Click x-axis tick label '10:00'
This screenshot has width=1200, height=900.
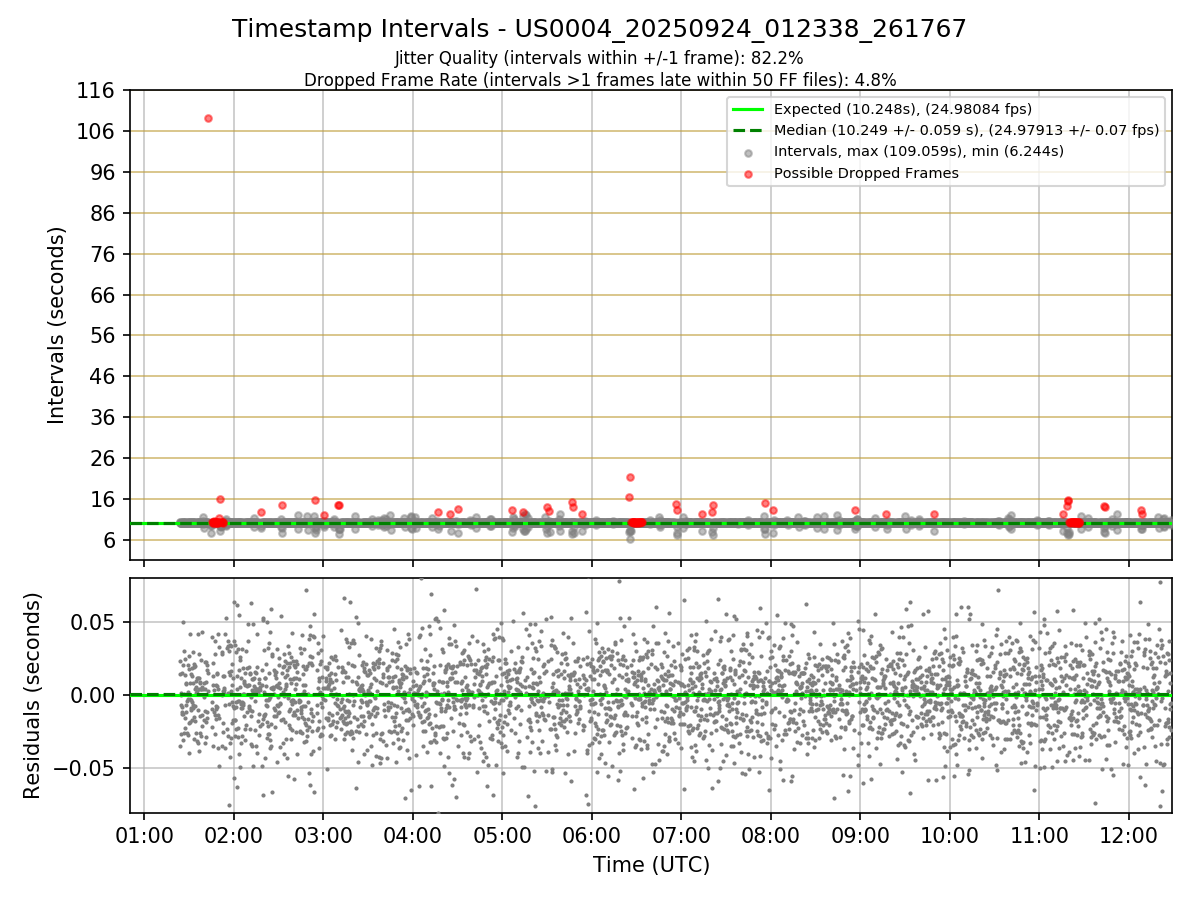pos(949,836)
